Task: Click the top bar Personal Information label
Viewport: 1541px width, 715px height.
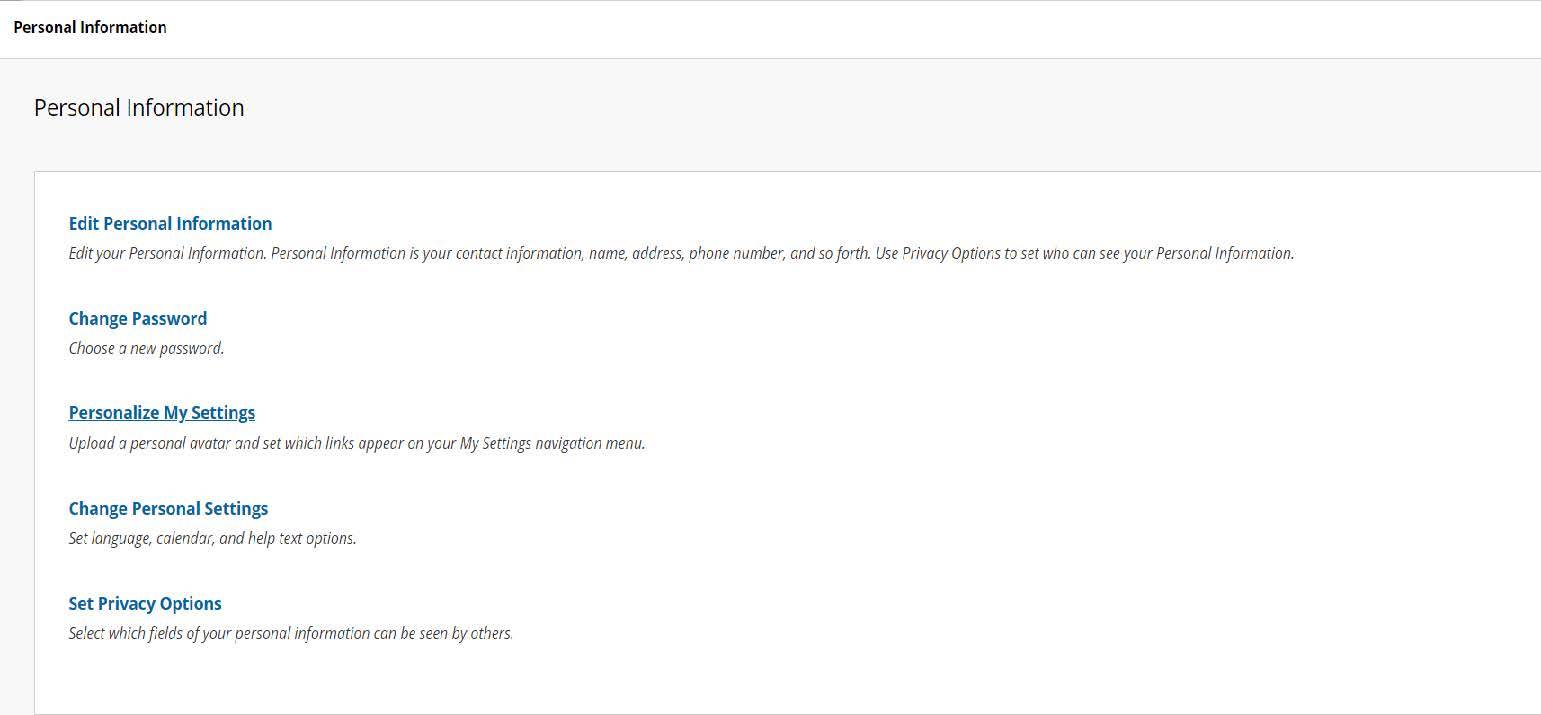Action: pyautogui.click(x=89, y=28)
